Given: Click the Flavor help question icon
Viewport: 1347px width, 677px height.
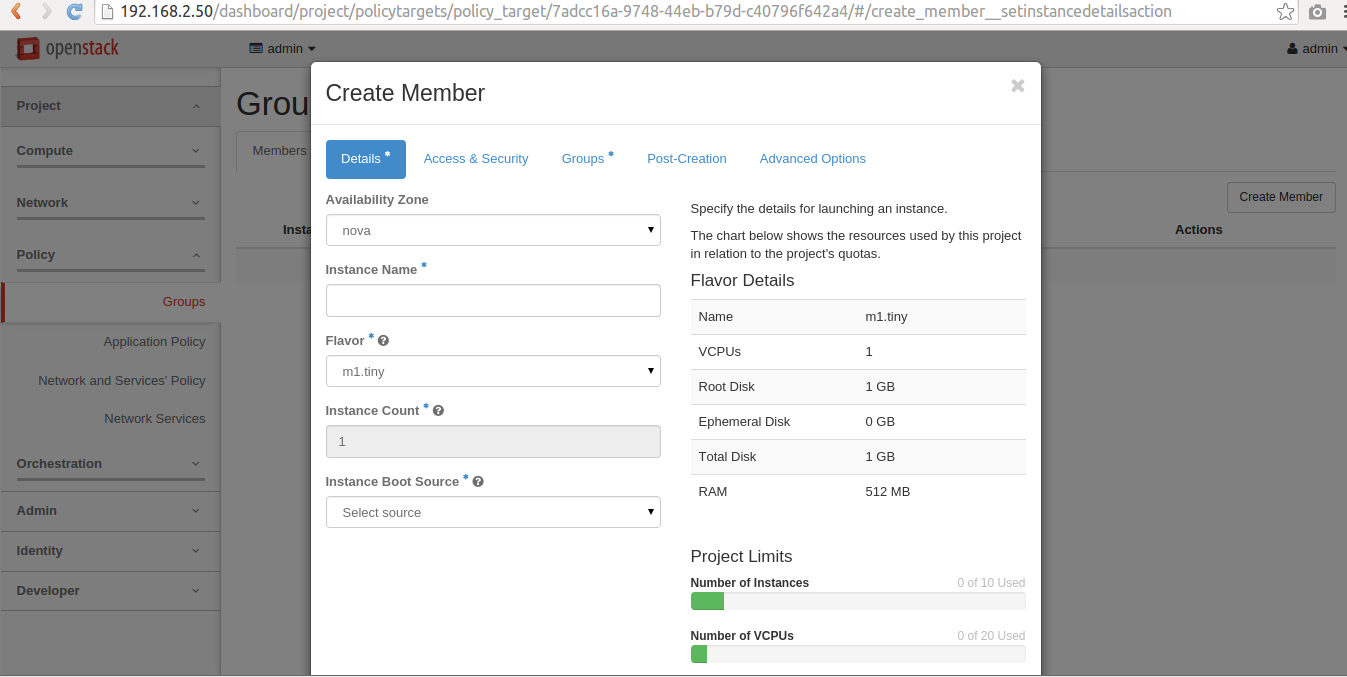Looking at the screenshot, I should 383,341.
